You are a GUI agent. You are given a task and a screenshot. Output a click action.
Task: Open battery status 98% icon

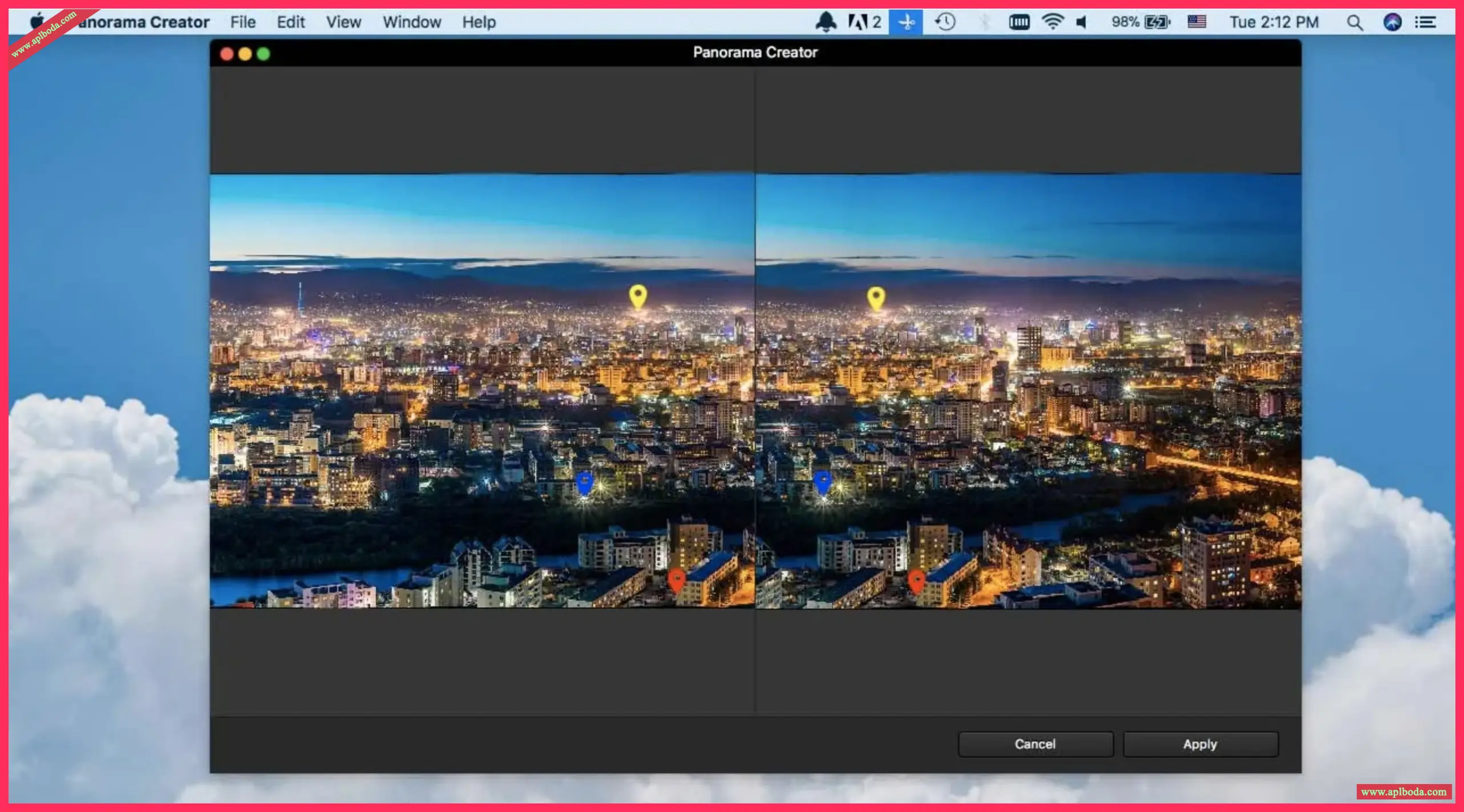tap(1141, 22)
